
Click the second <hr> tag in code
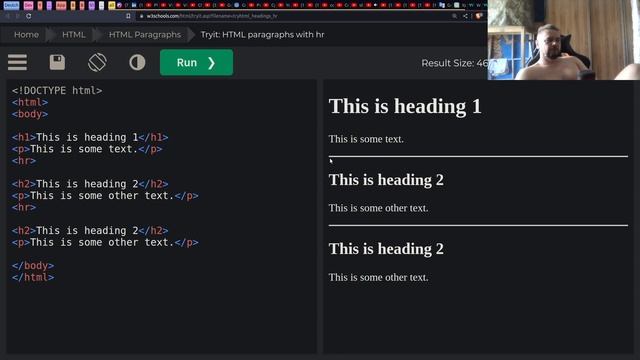[24, 207]
